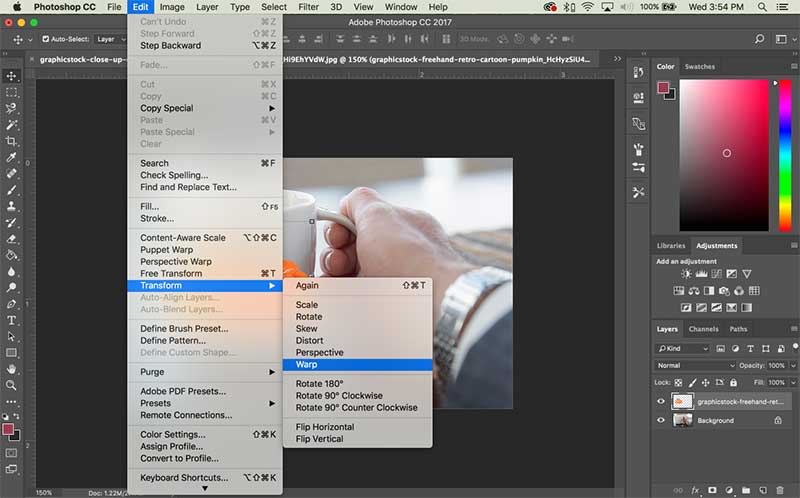The height and width of the screenshot is (498, 800).
Task: Toggle lock position icon
Action: click(706, 382)
